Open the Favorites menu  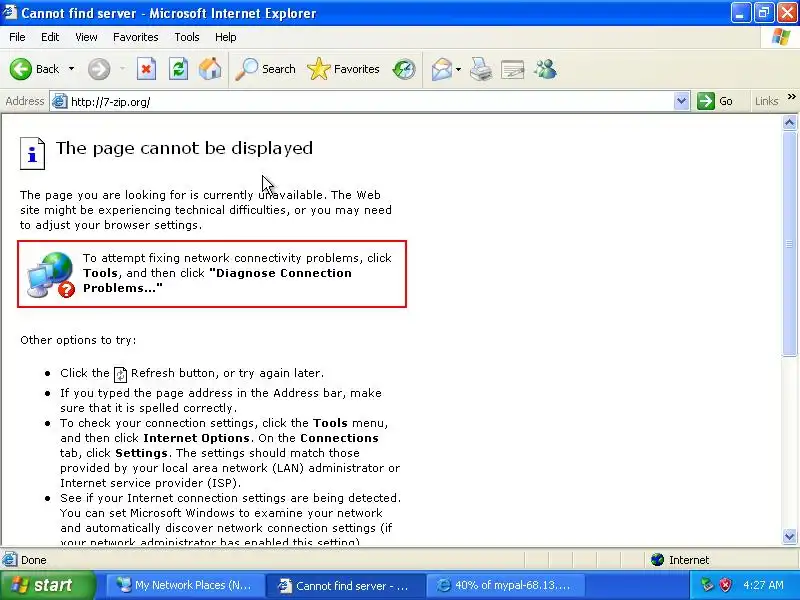click(136, 37)
